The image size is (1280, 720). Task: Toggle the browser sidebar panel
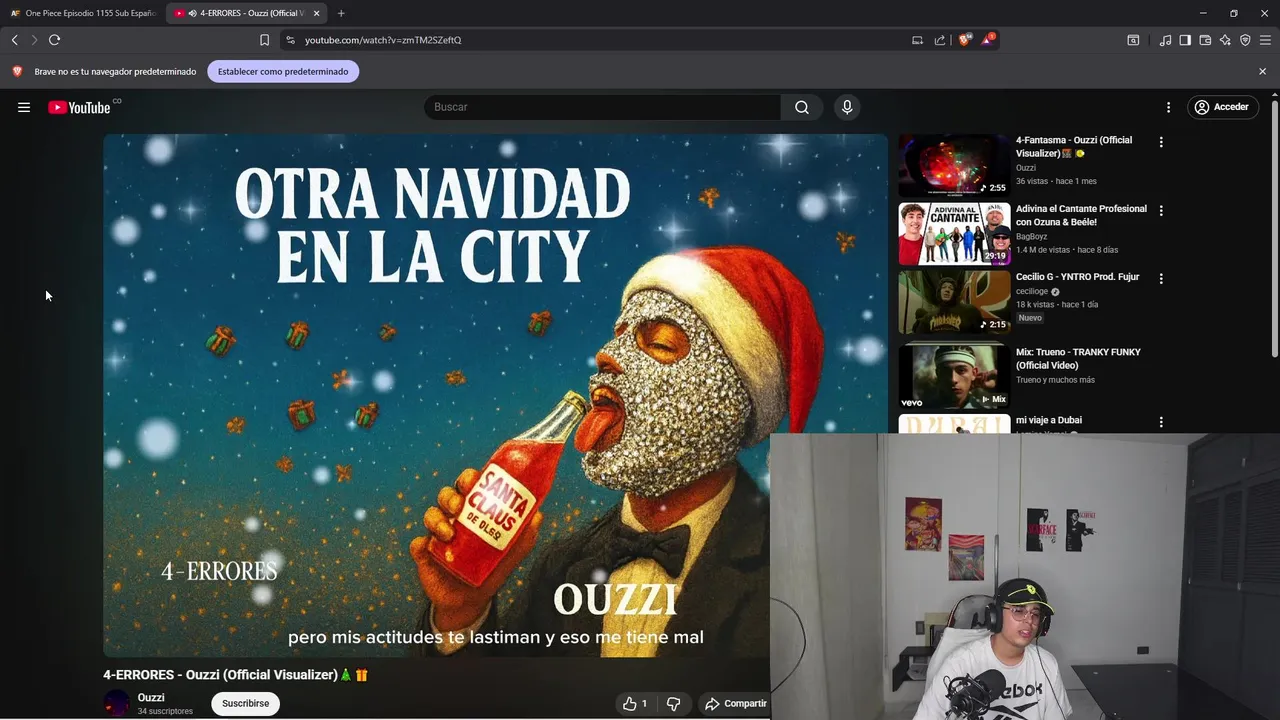pos(1185,40)
